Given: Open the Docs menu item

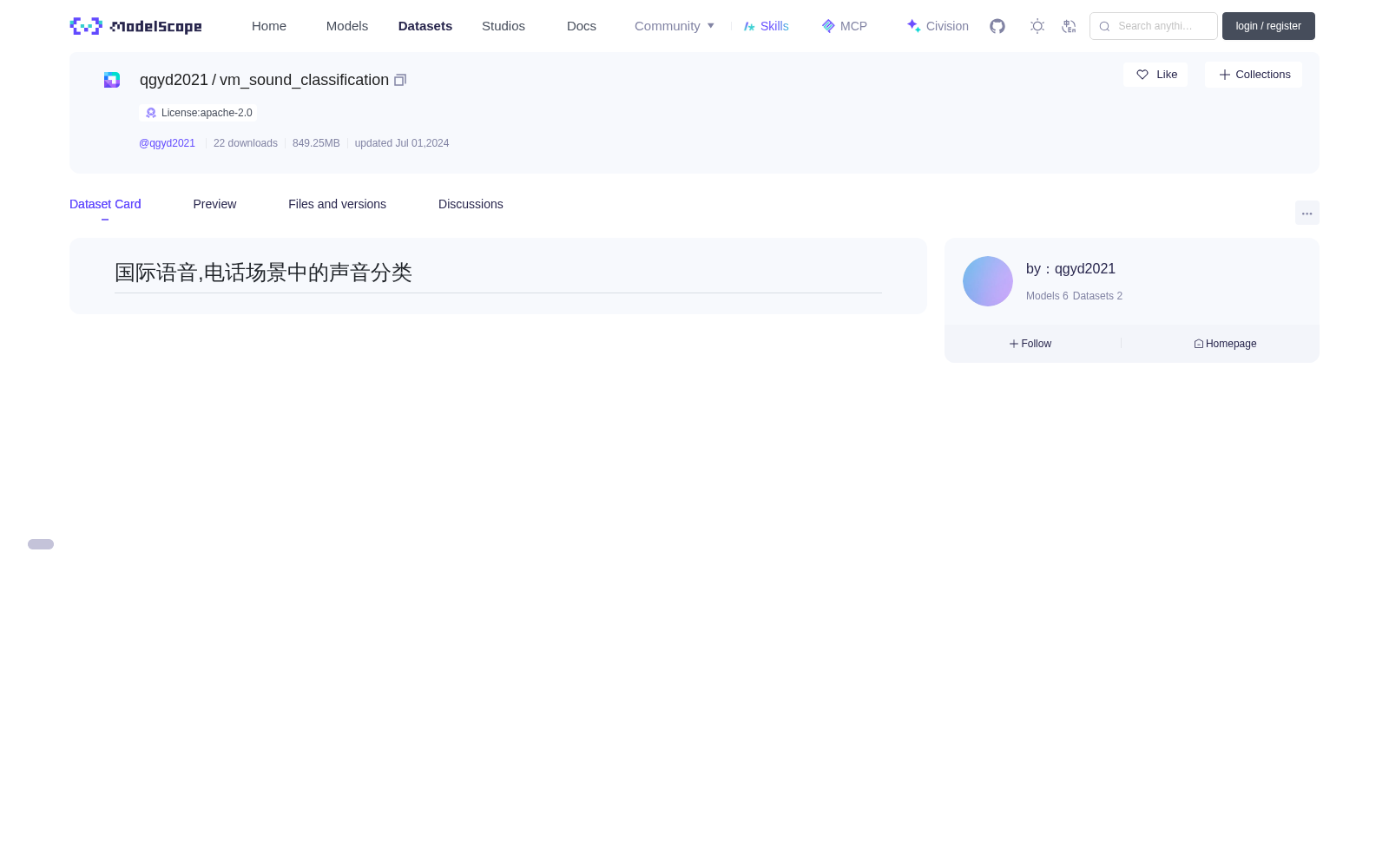Looking at the screenshot, I should tap(582, 26).
